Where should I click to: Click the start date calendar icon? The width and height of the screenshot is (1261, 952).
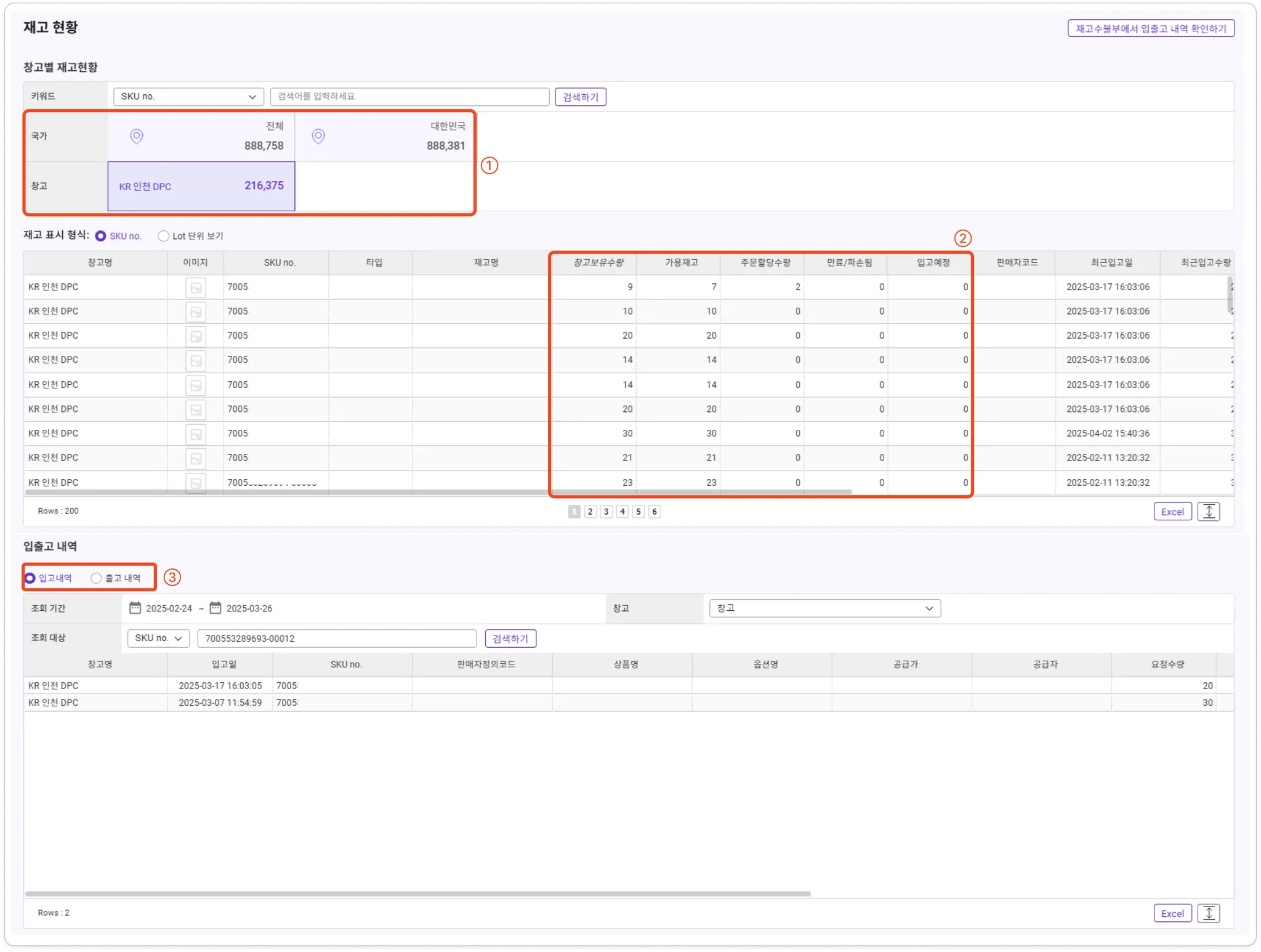click(135, 608)
